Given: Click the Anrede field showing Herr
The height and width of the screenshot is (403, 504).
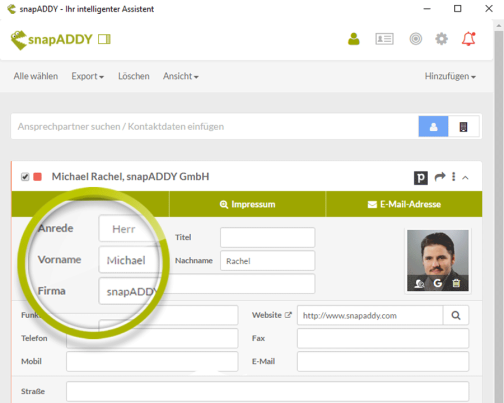Looking at the screenshot, I should pyautogui.click(x=128, y=229).
